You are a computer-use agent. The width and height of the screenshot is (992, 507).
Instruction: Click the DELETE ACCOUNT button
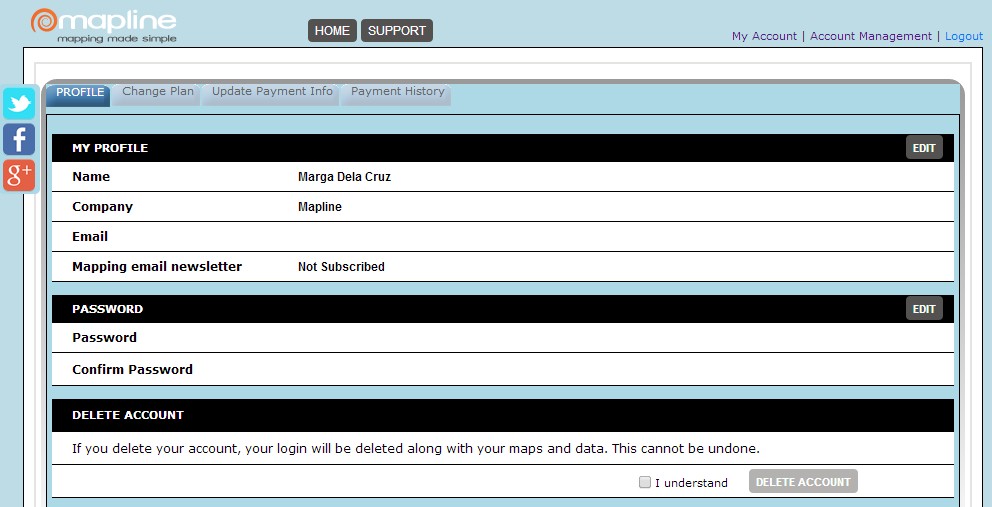[803, 482]
